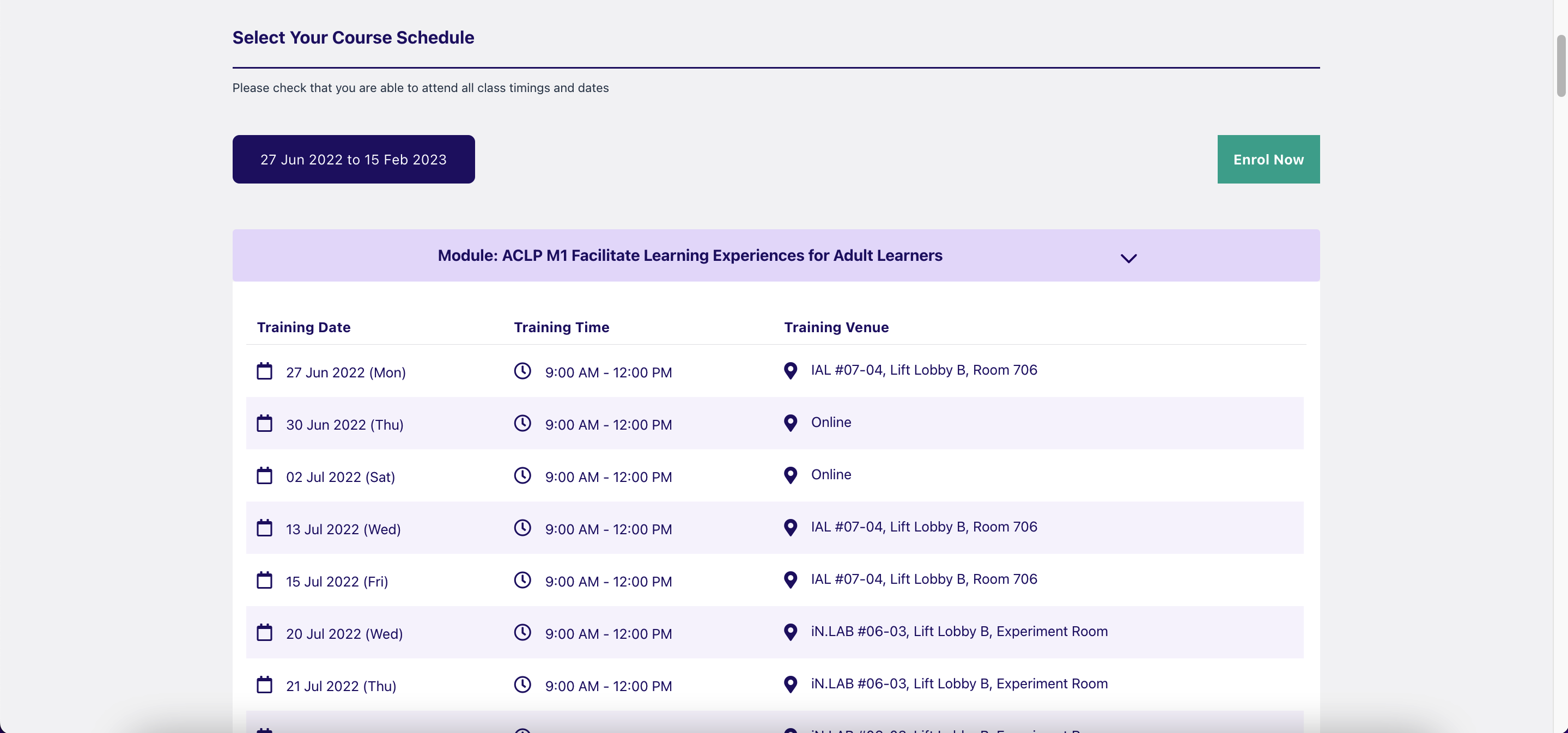This screenshot has height=733, width=1568.
Task: Click location pin in 27 Jun row
Action: coord(790,371)
